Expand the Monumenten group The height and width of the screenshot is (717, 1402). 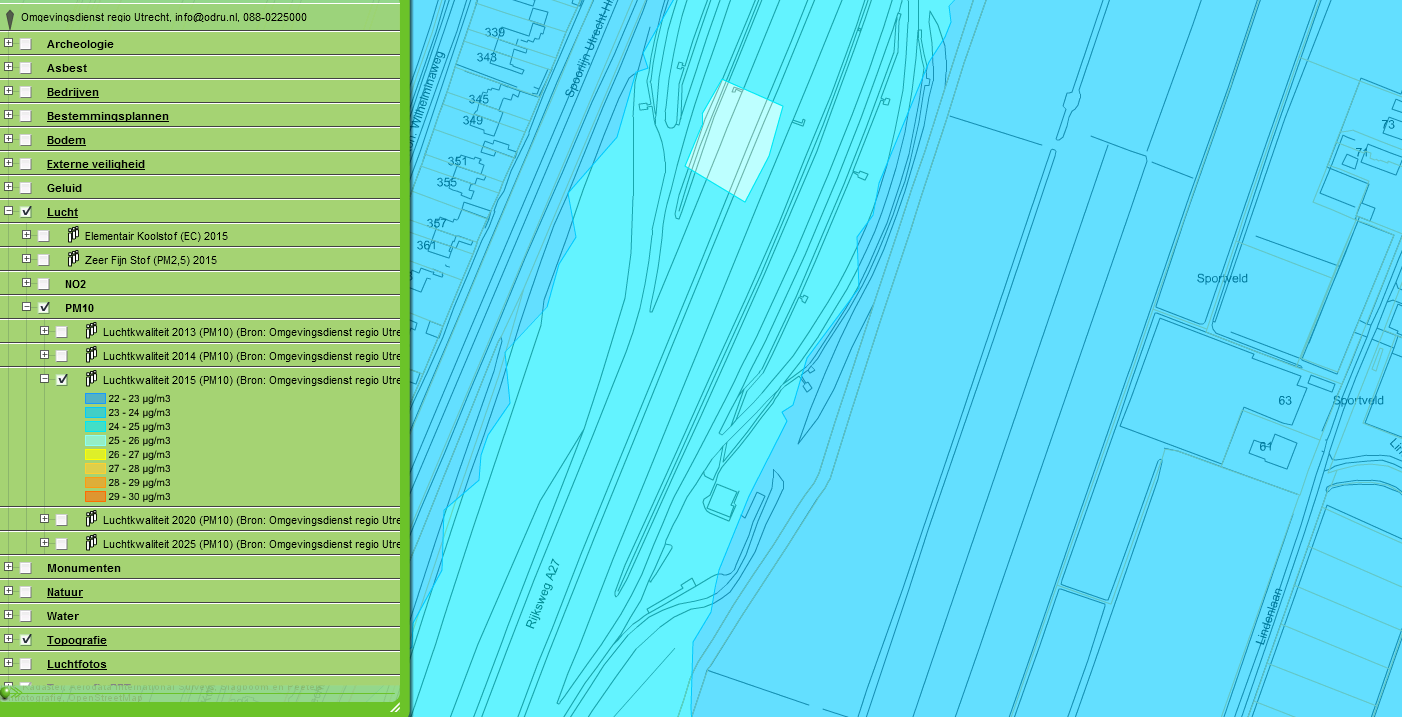coord(8,567)
